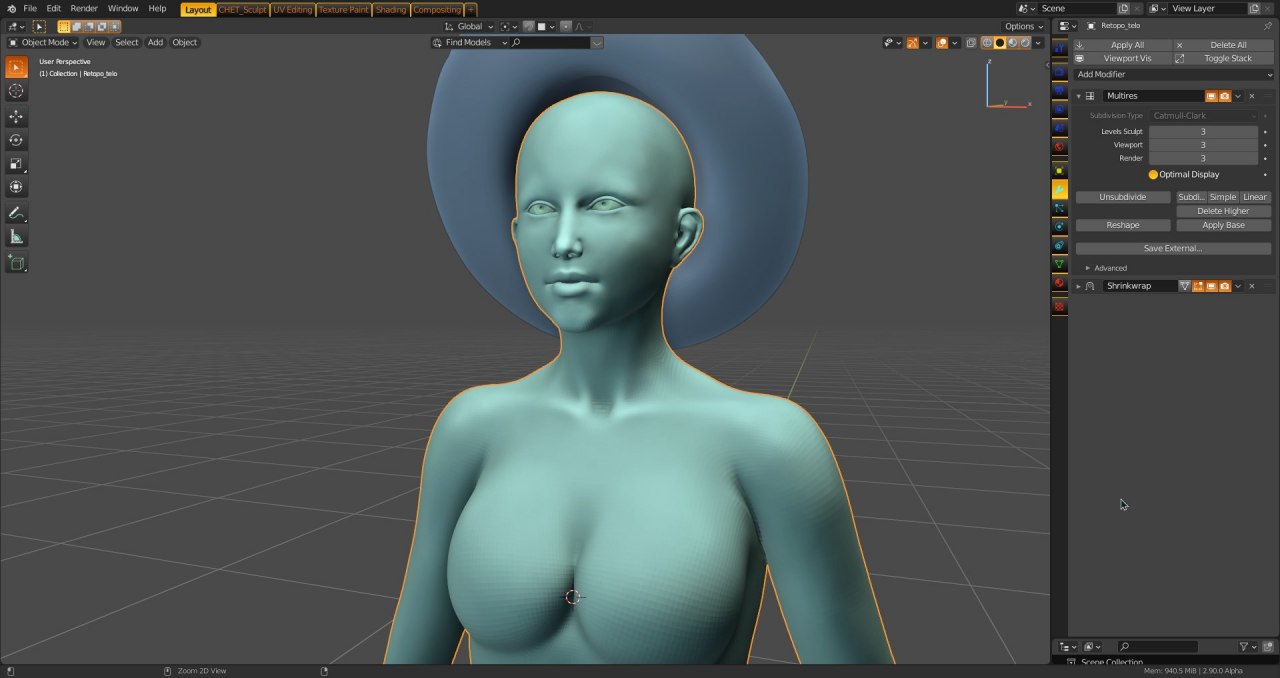Select the Rotate tool
1280x678 pixels.
[x=16, y=141]
